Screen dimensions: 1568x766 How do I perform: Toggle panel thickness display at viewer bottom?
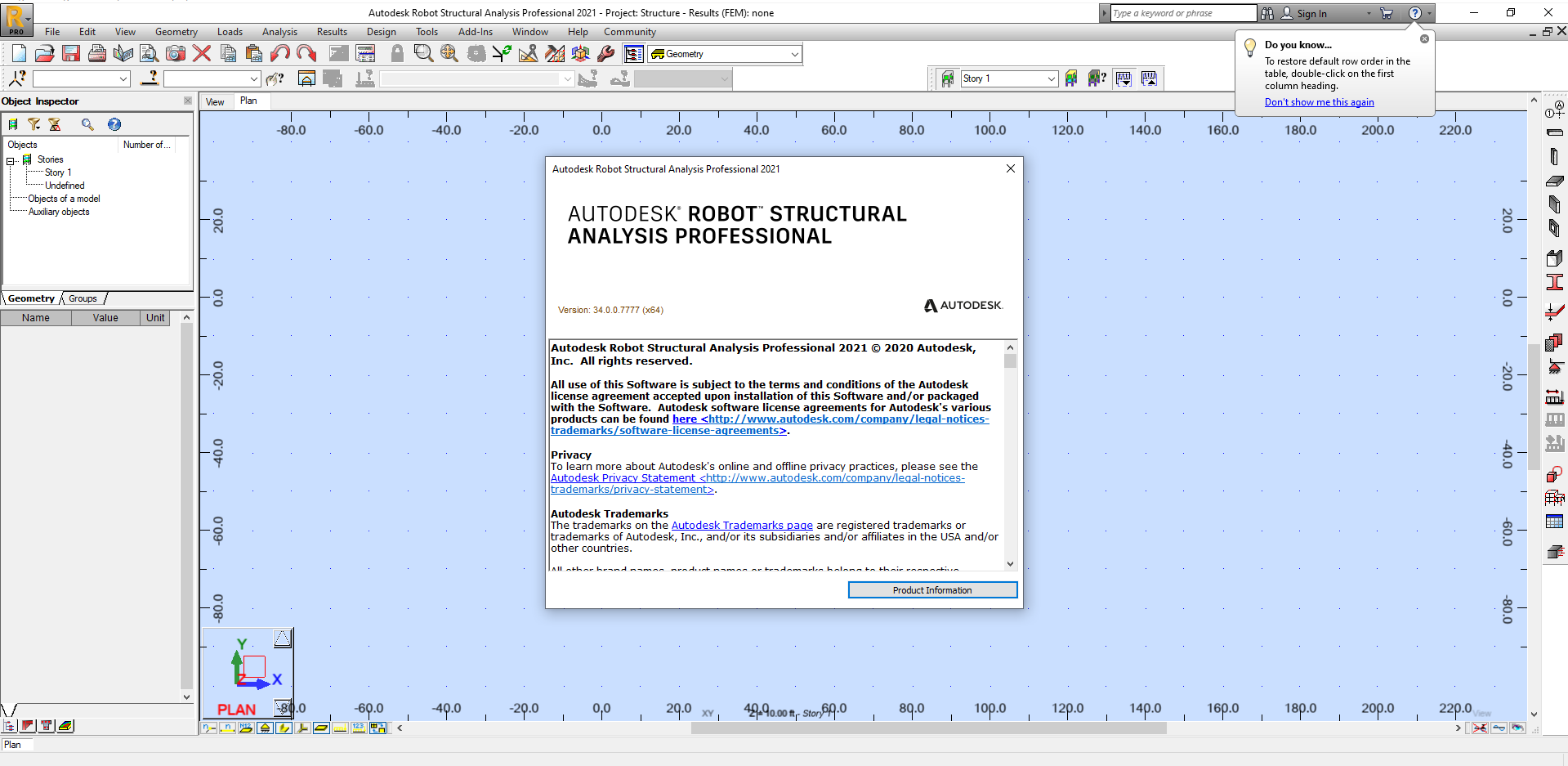click(x=321, y=728)
